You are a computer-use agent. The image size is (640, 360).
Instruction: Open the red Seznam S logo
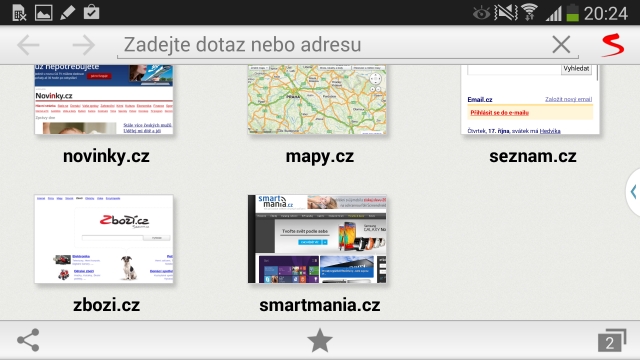coord(613,45)
